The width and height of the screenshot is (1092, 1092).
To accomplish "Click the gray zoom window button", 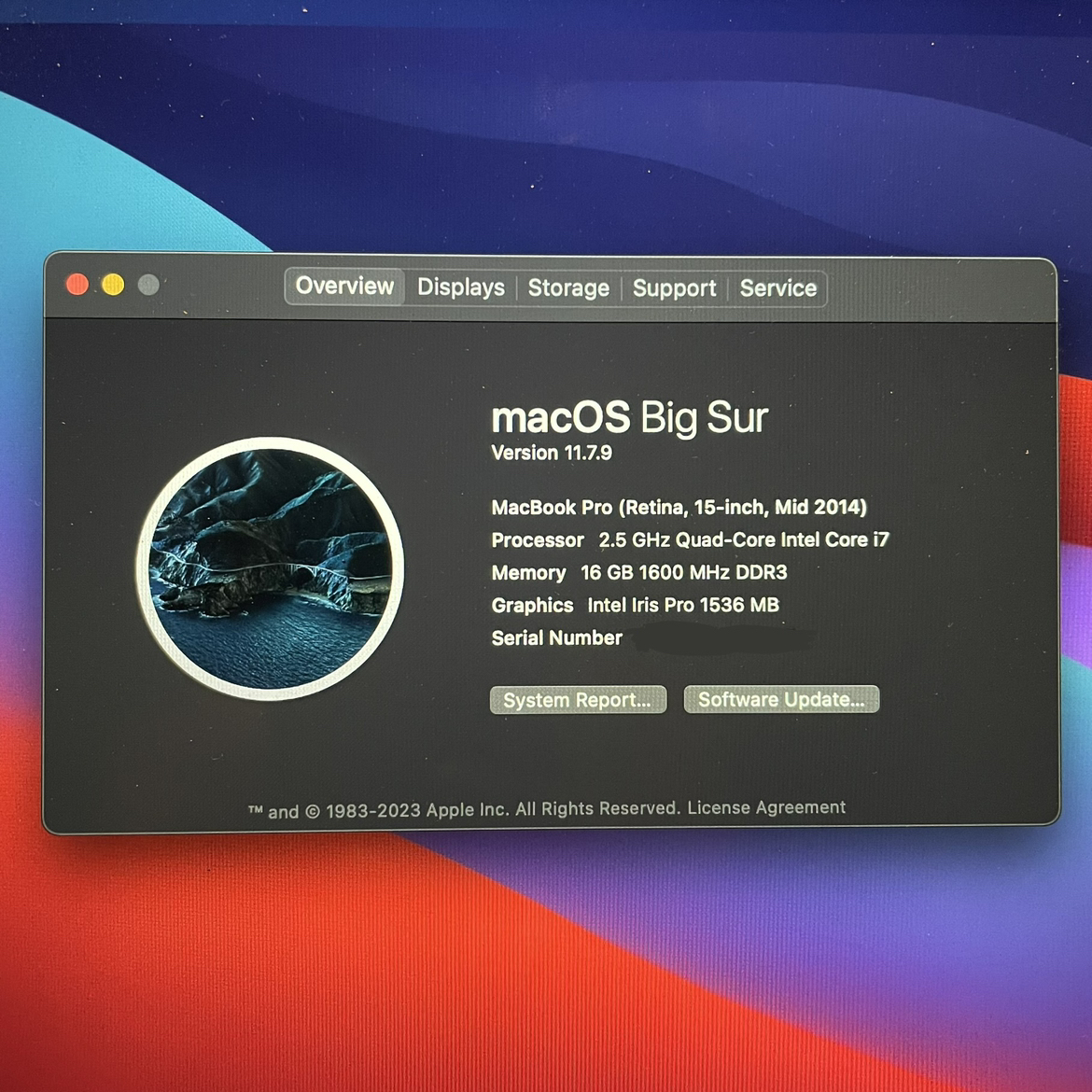I will coord(148,285).
